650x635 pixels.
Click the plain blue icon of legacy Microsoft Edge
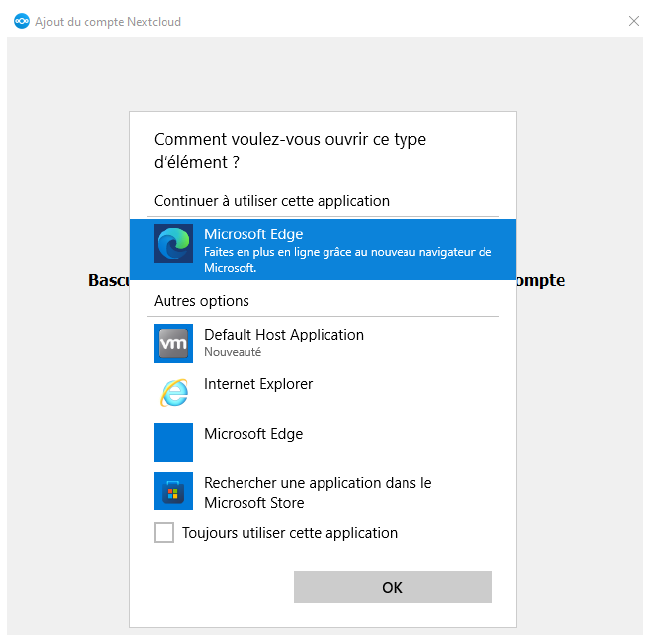click(x=173, y=442)
